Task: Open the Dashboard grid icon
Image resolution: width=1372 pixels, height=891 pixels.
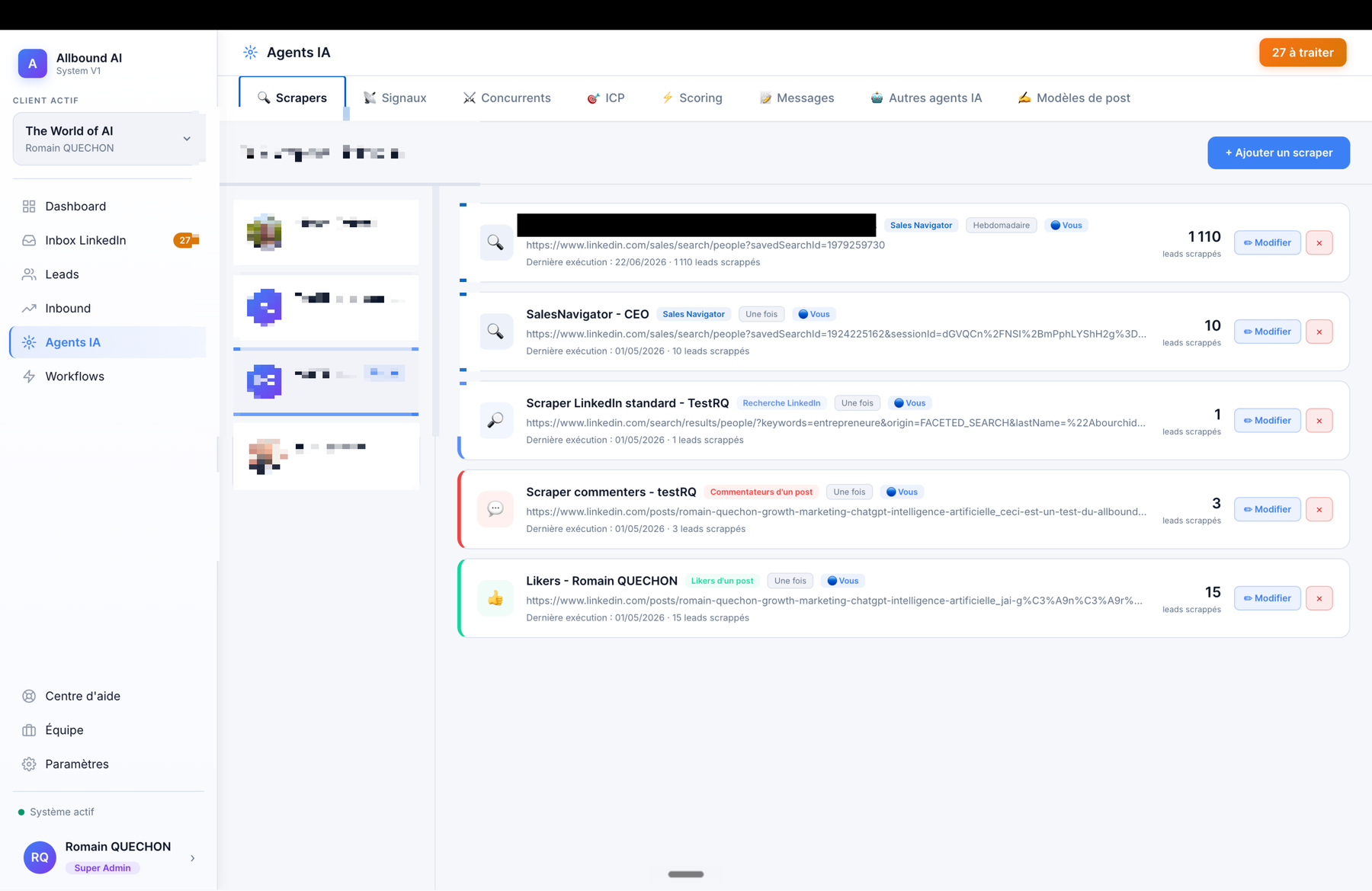Action: pyautogui.click(x=29, y=207)
